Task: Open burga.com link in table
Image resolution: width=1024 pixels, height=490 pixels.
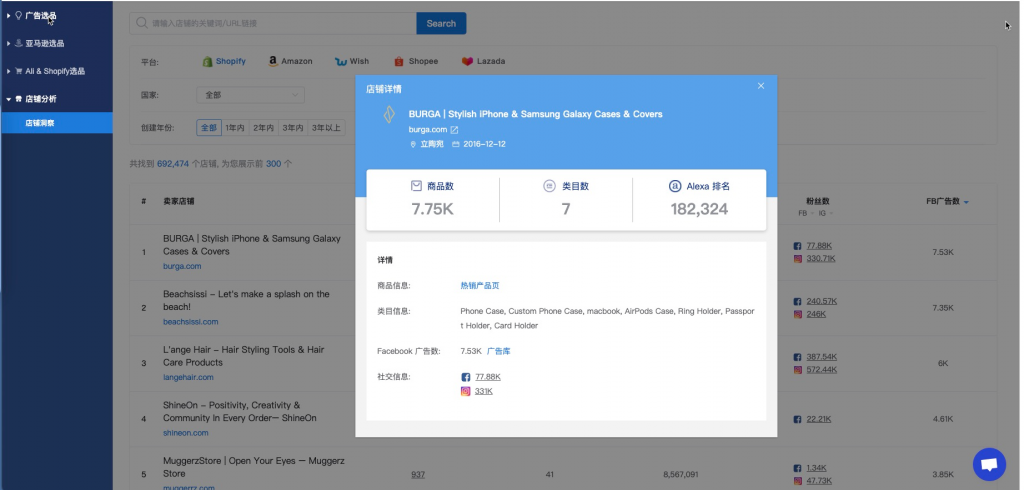Action: (x=182, y=267)
